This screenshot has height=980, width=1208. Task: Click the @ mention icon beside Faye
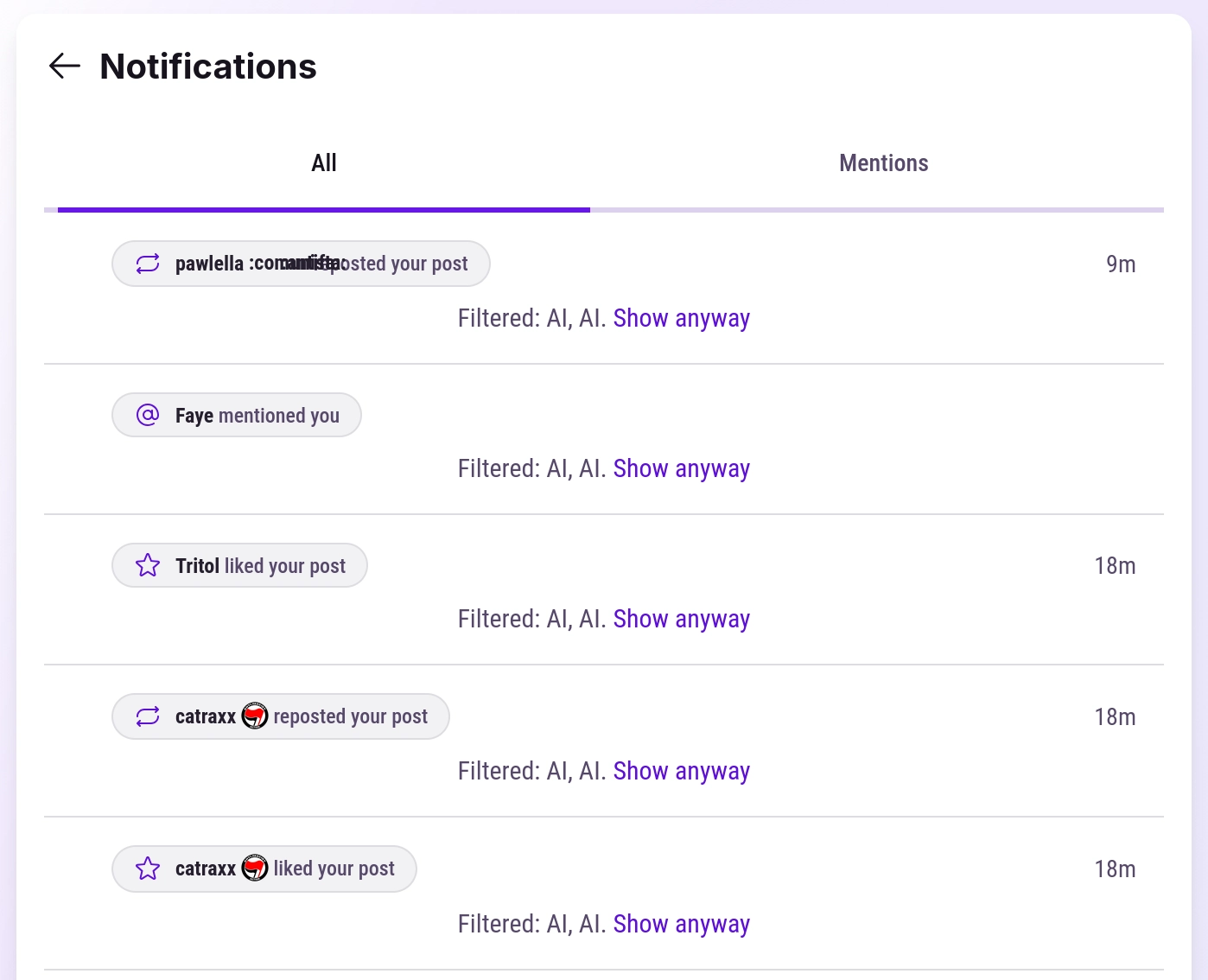[147, 415]
